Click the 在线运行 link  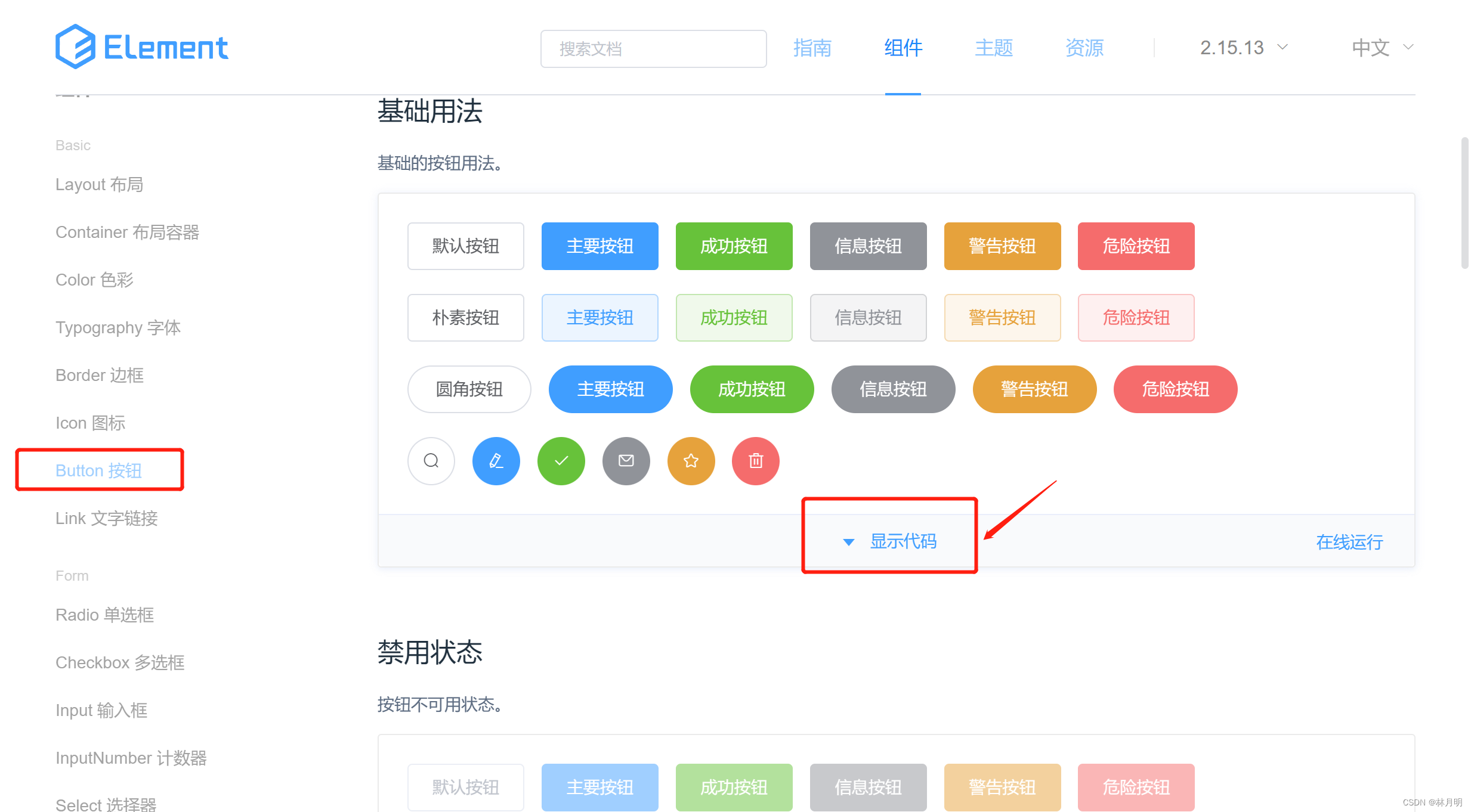[x=1349, y=542]
